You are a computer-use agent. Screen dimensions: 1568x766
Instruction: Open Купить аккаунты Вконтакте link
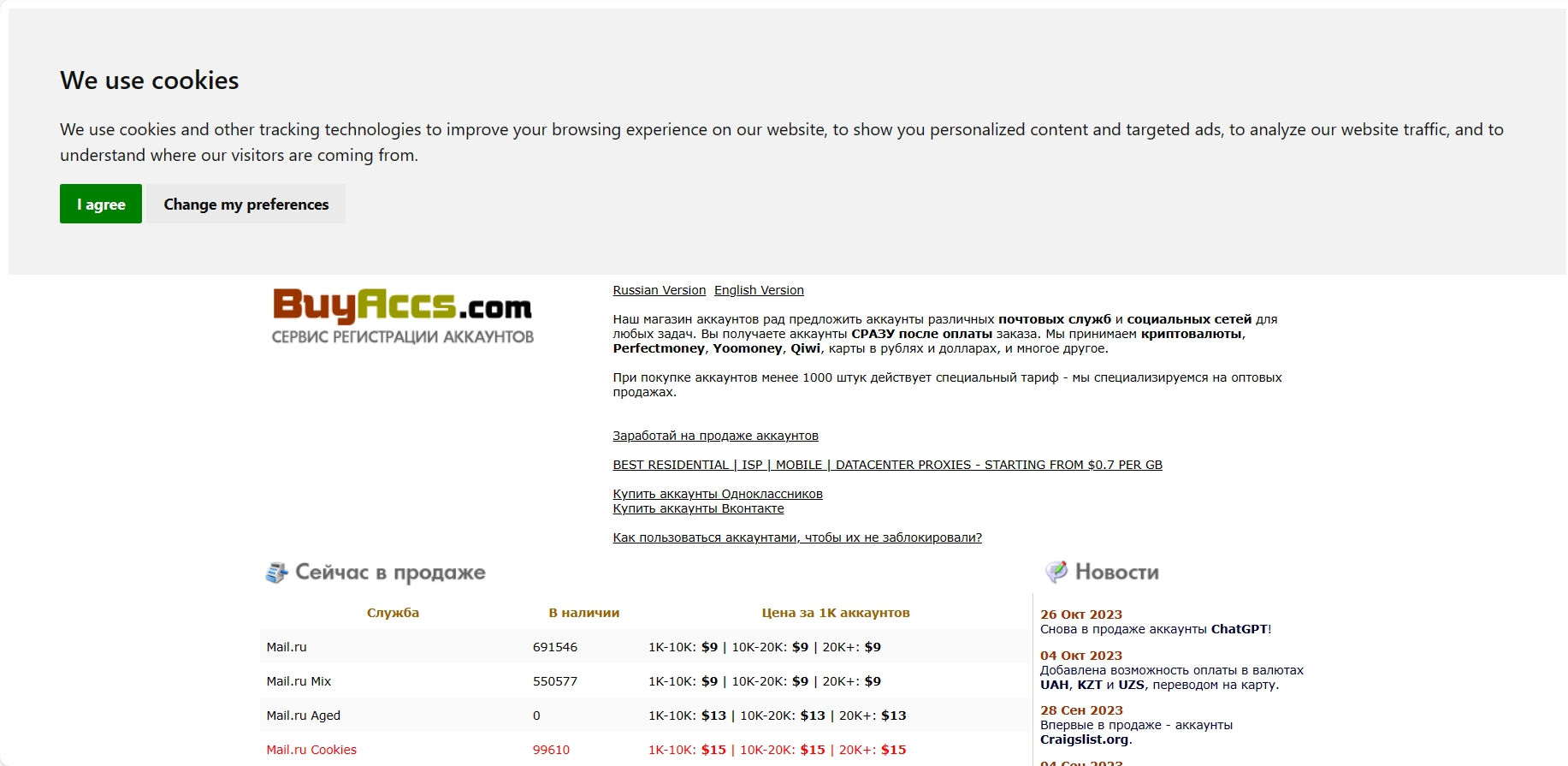coord(698,508)
